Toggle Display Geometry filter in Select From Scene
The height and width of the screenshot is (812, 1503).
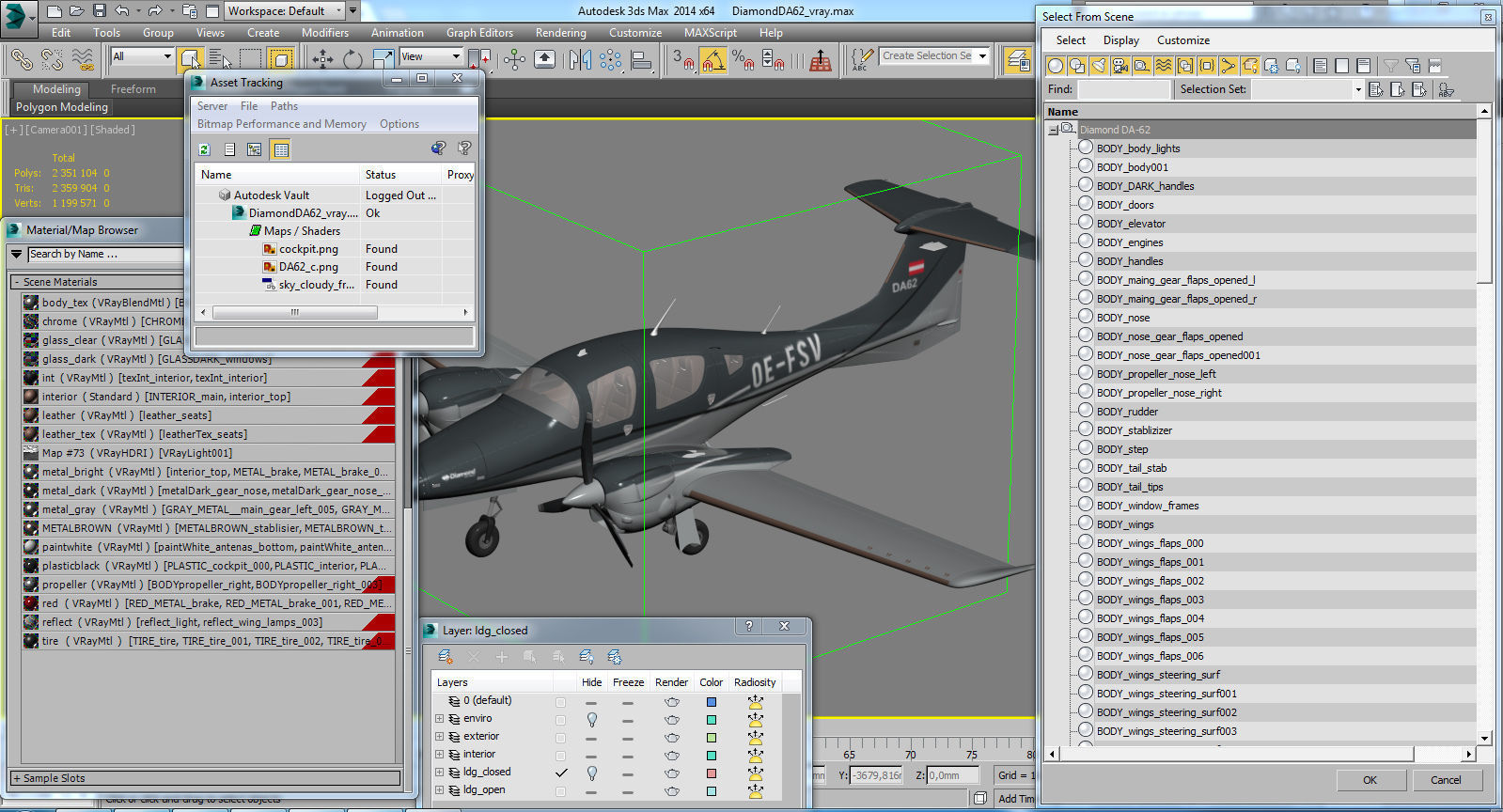coord(1056,66)
